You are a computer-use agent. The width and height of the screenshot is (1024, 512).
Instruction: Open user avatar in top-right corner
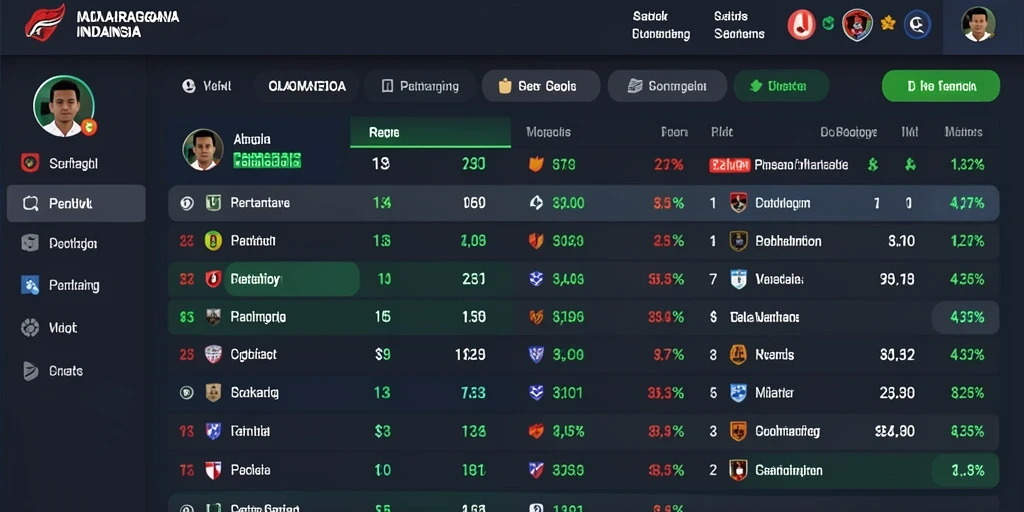(x=978, y=25)
